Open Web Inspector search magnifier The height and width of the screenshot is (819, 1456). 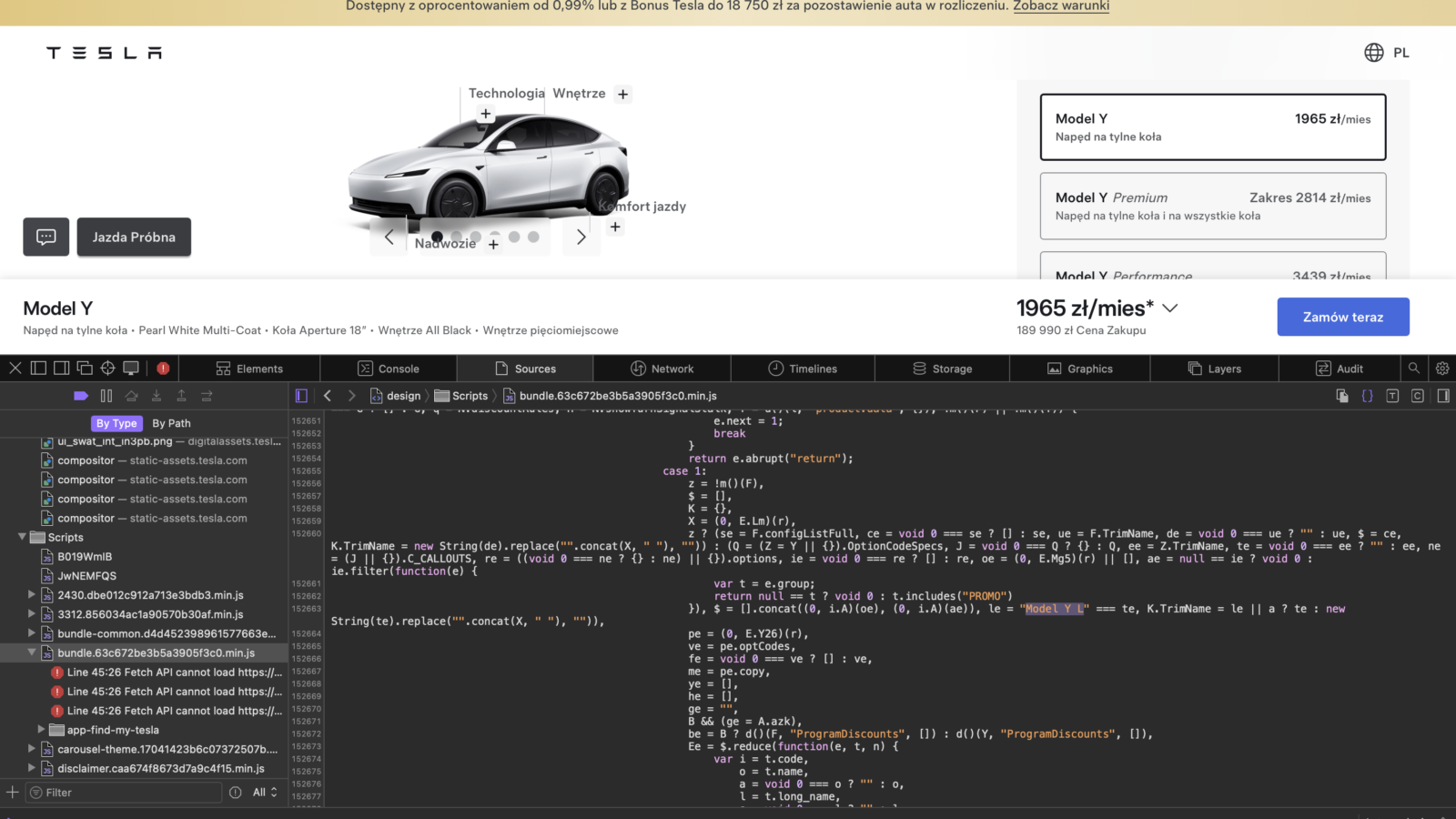tap(1414, 369)
